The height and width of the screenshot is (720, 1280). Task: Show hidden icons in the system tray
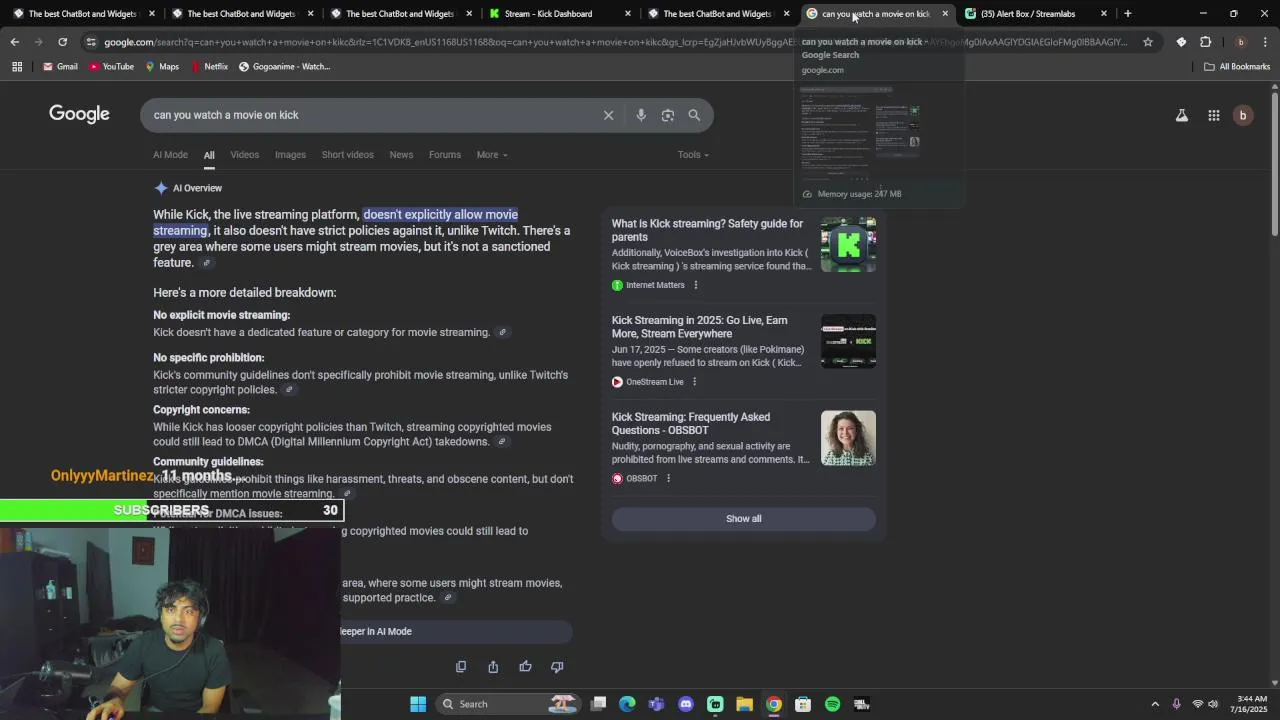[1155, 704]
